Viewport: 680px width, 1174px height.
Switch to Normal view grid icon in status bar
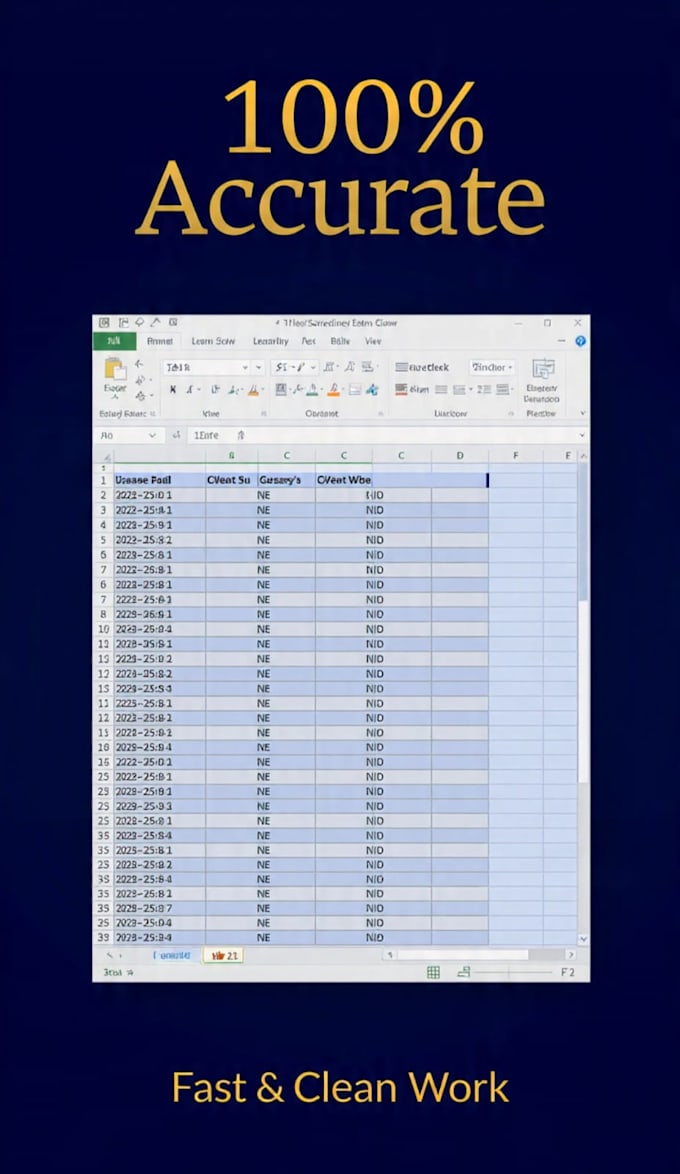433,973
